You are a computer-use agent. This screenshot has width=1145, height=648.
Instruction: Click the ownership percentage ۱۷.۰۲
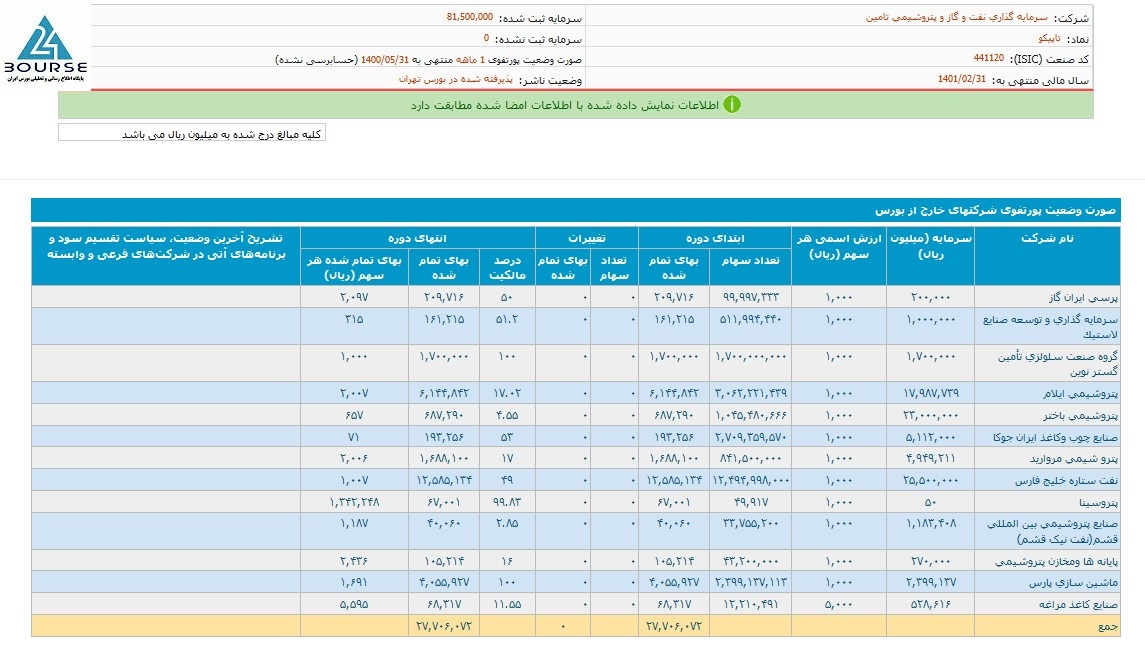(x=507, y=392)
